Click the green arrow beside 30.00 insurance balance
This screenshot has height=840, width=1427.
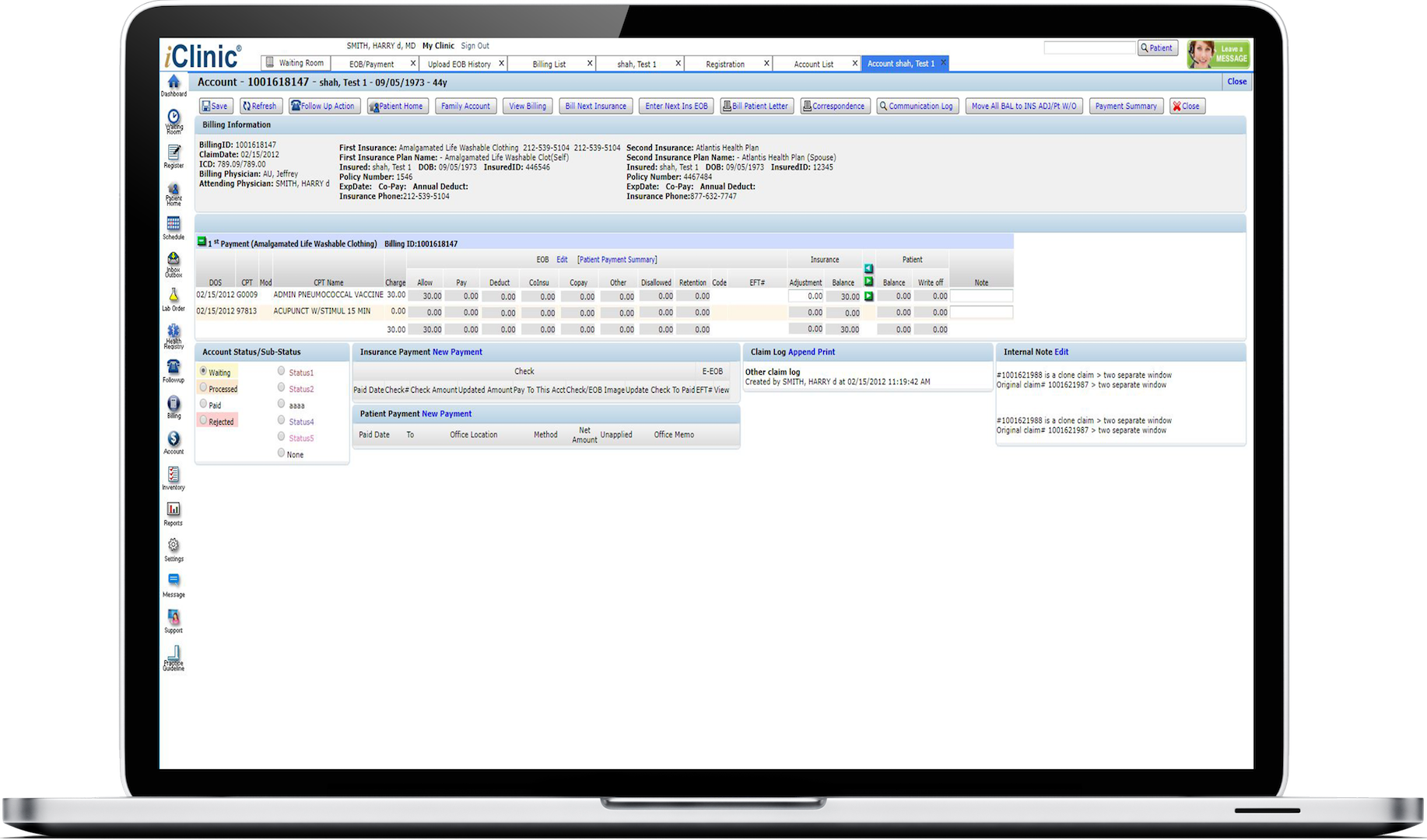868,296
